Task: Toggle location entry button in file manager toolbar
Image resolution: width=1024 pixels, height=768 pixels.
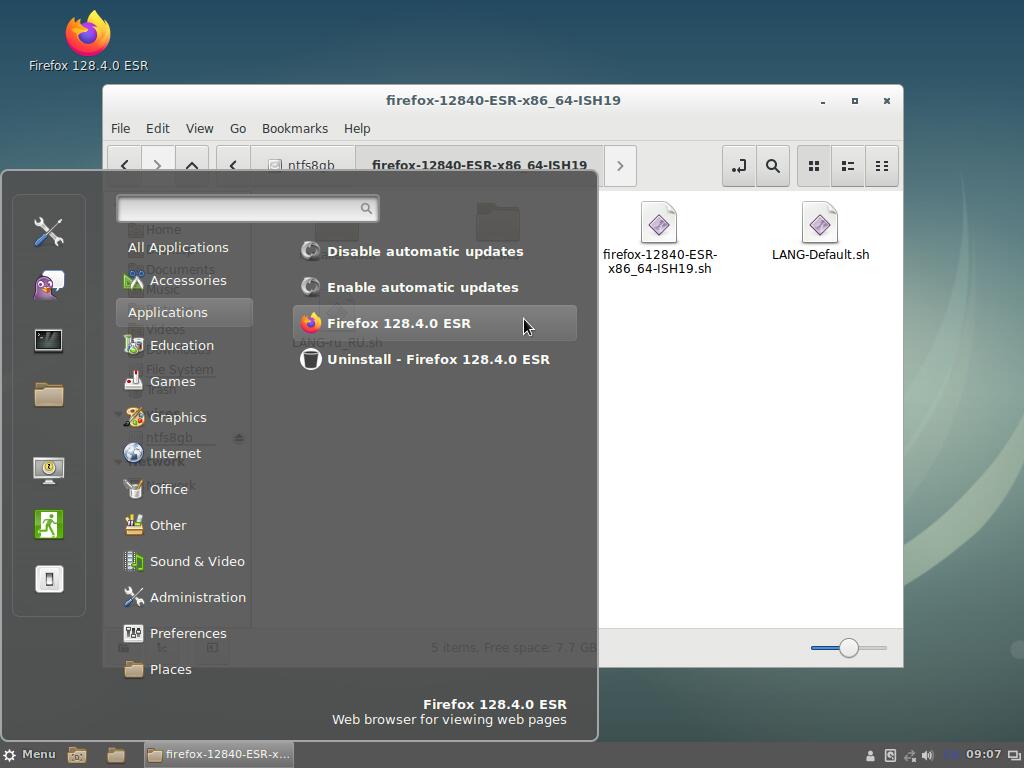Action: pos(739,166)
